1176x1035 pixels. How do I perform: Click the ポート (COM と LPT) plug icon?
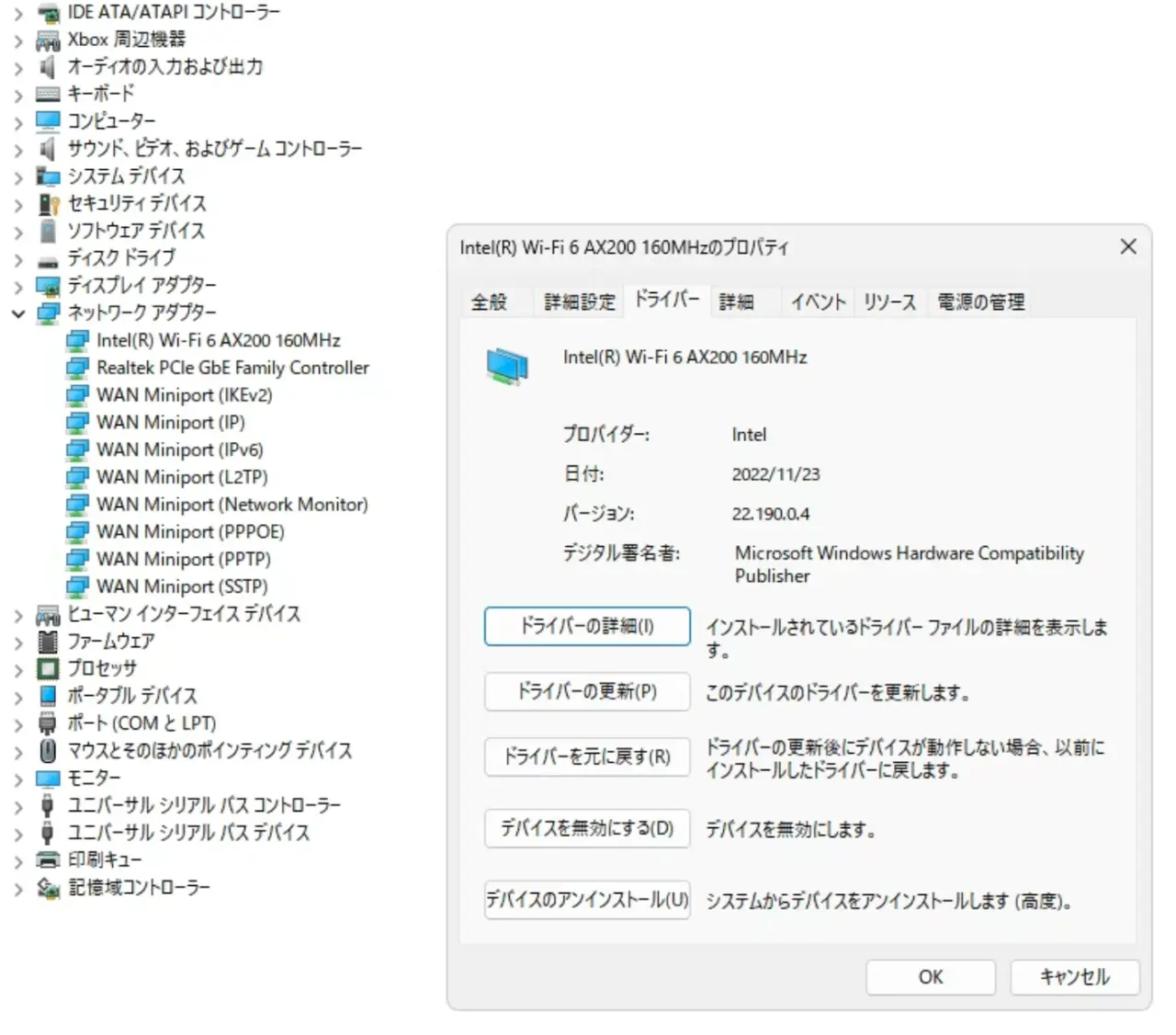tap(48, 723)
